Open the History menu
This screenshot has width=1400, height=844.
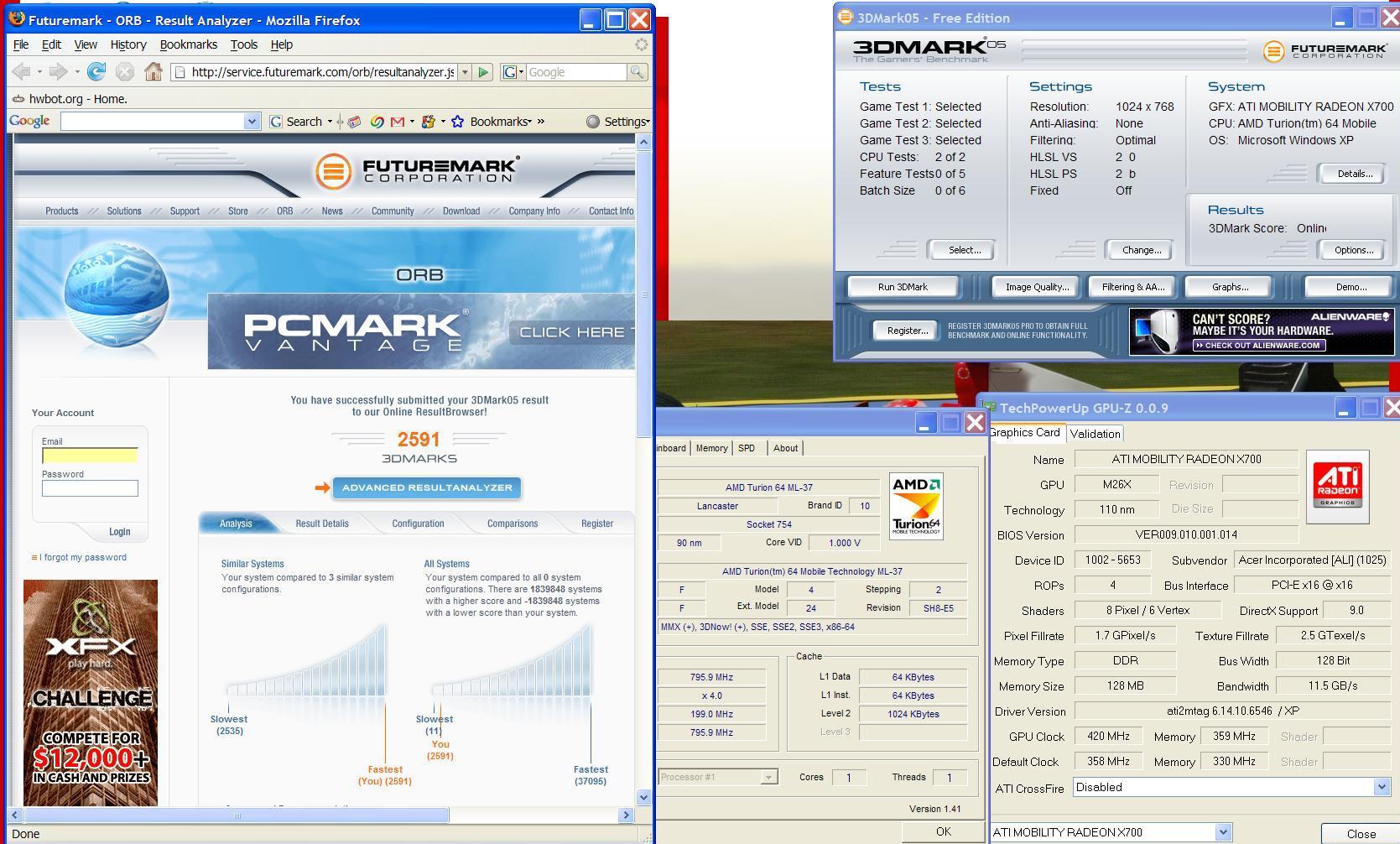[128, 44]
